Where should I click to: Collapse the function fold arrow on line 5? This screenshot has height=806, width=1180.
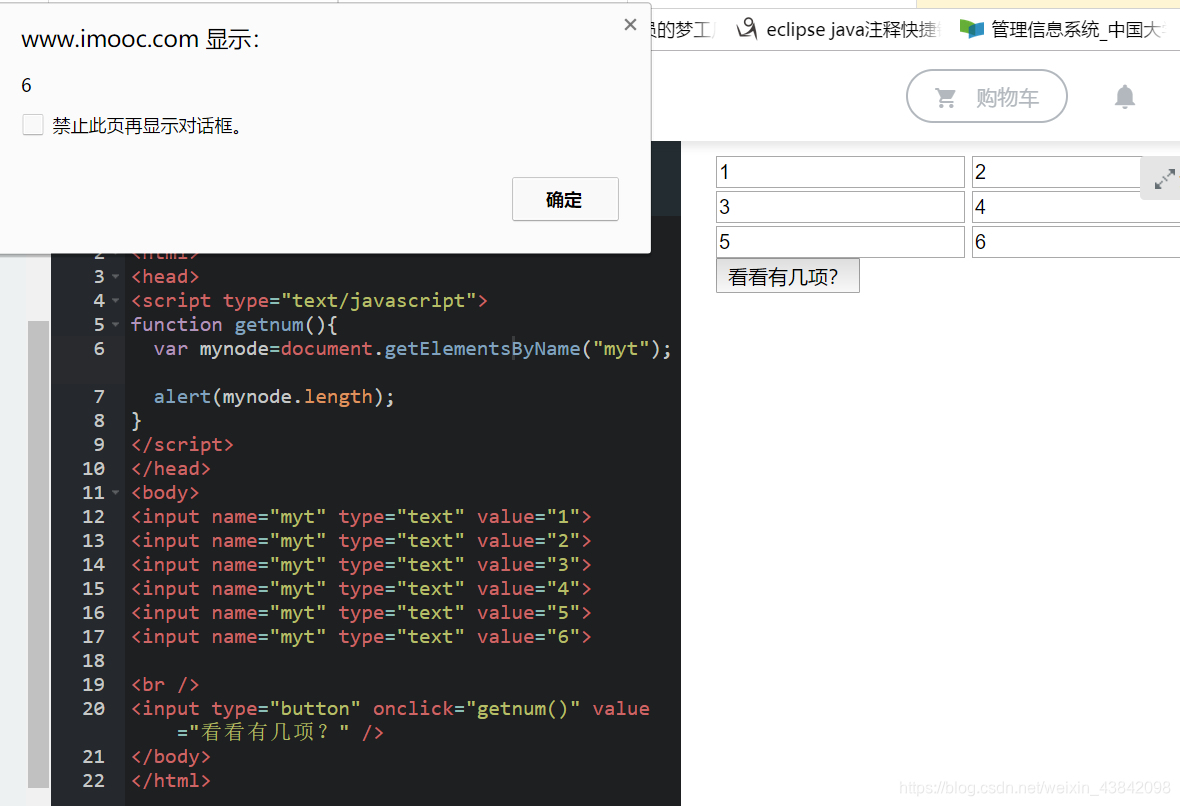click(x=115, y=325)
